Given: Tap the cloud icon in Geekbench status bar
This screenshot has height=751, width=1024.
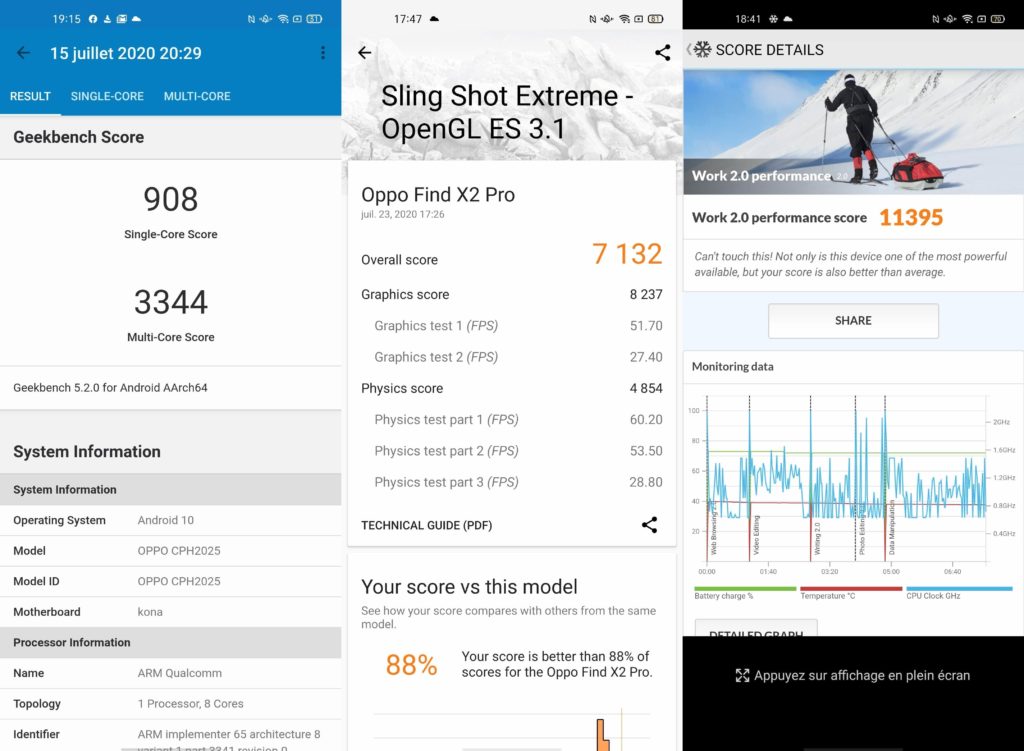Looking at the screenshot, I should [136, 19].
